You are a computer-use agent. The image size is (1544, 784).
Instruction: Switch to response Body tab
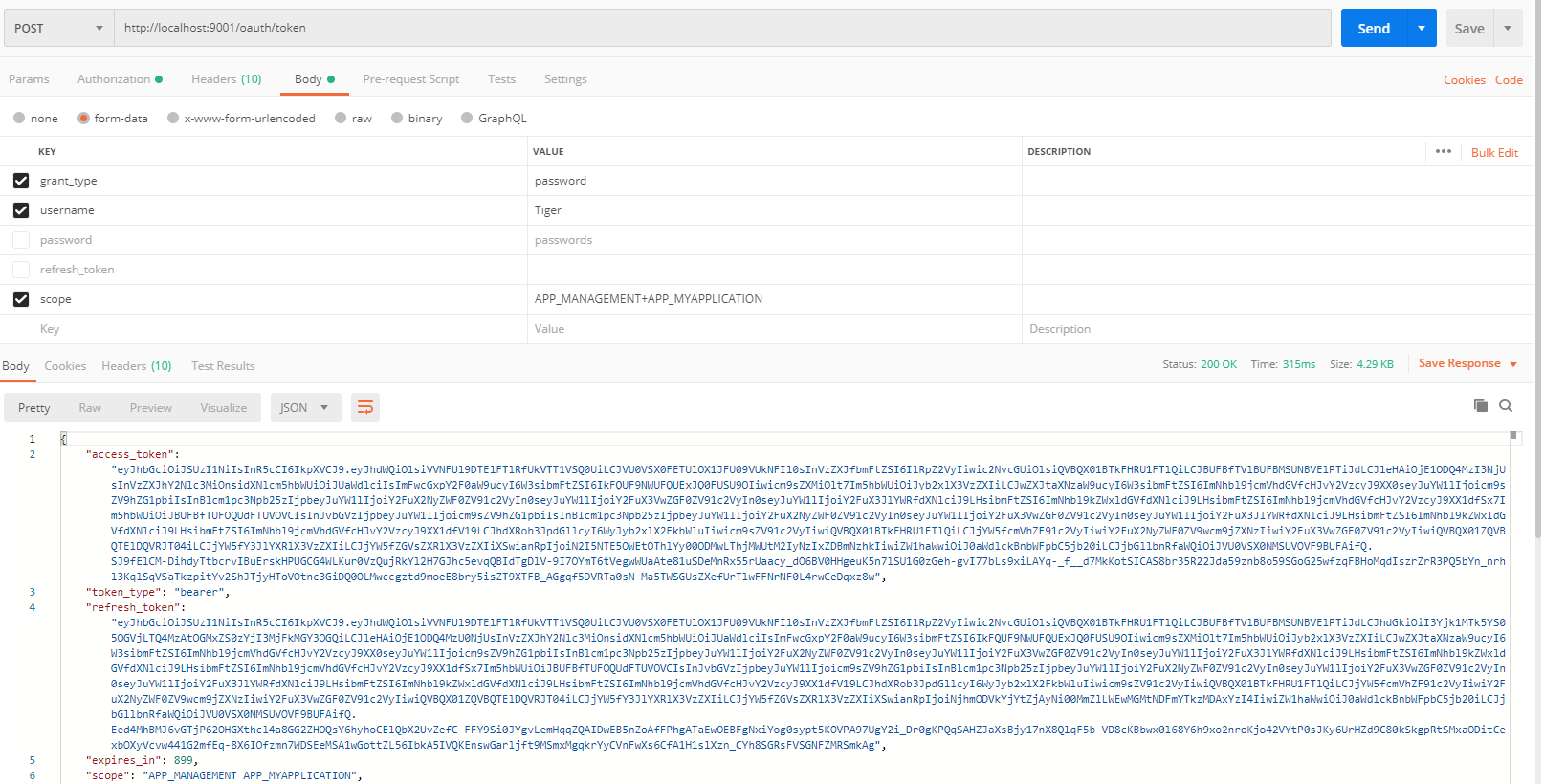coord(15,366)
